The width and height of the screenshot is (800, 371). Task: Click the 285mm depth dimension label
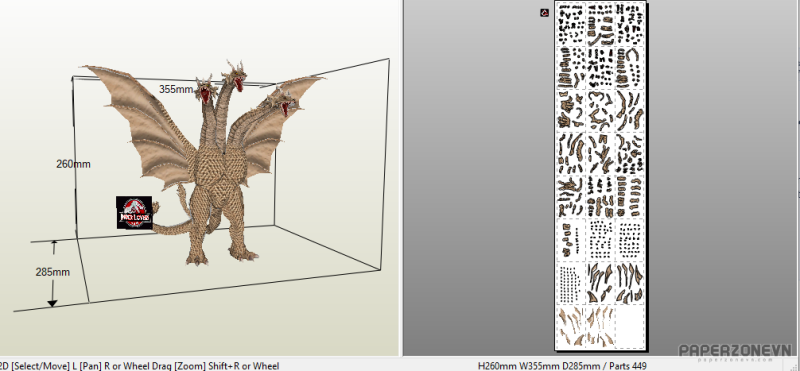click(x=53, y=272)
